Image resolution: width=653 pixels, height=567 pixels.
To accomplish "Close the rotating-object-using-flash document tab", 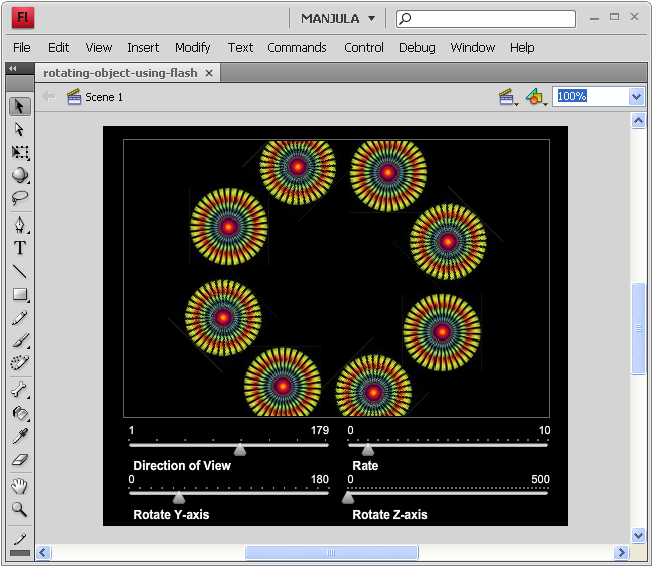I will tap(209, 73).
